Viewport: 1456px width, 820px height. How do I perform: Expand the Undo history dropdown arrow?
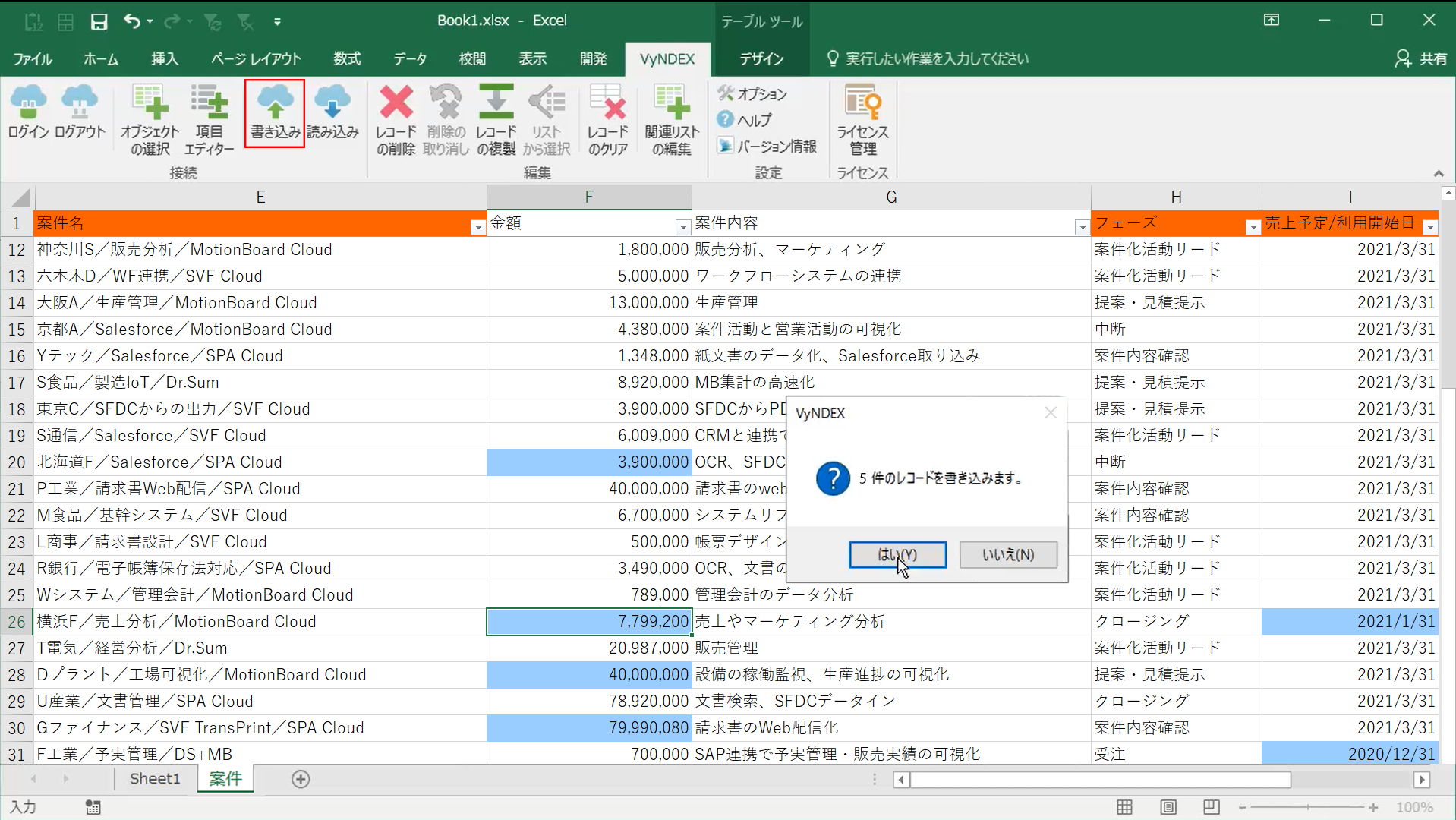(150, 21)
